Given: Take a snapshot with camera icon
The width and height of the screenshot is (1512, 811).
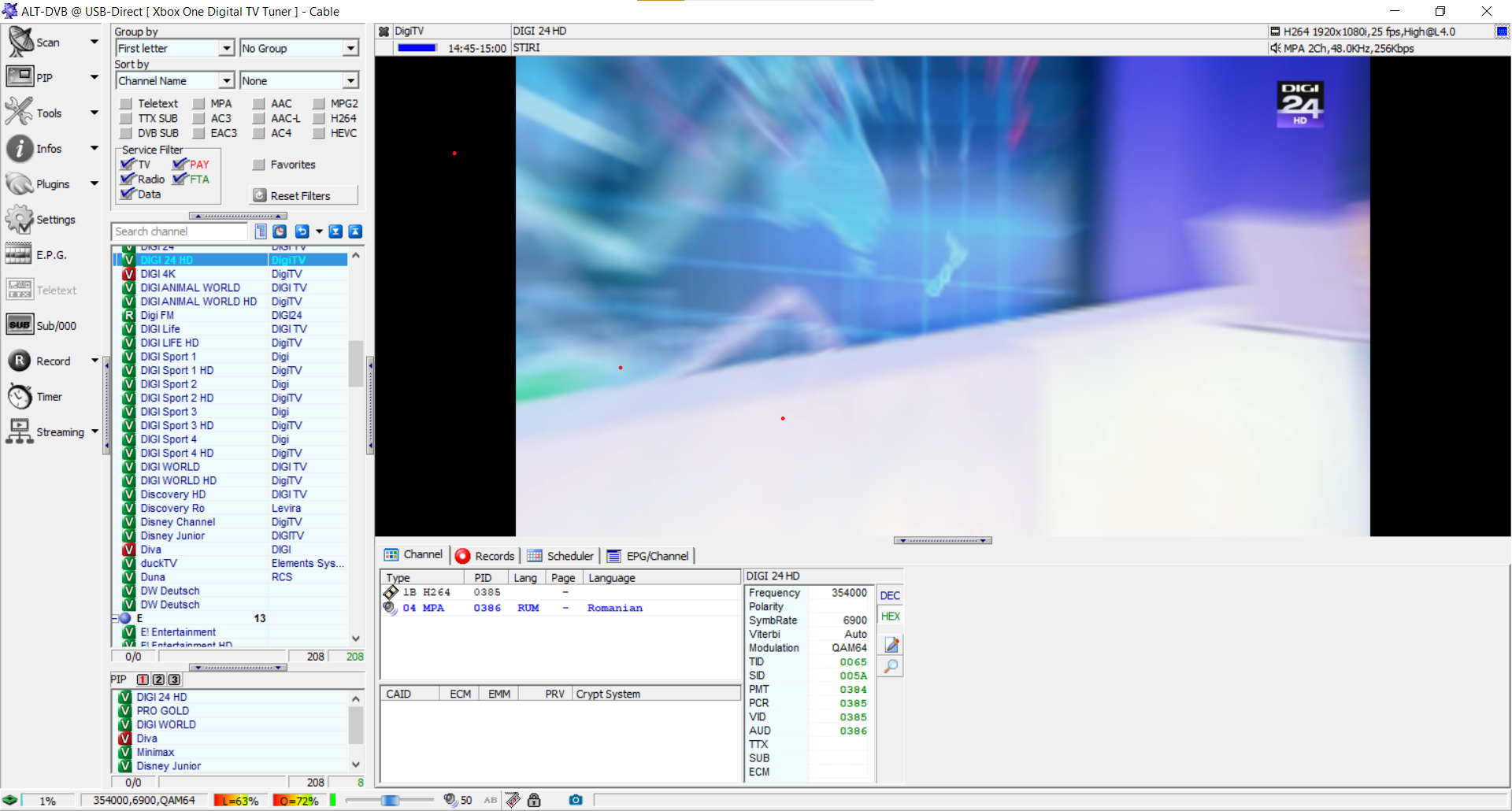Looking at the screenshot, I should click(576, 800).
